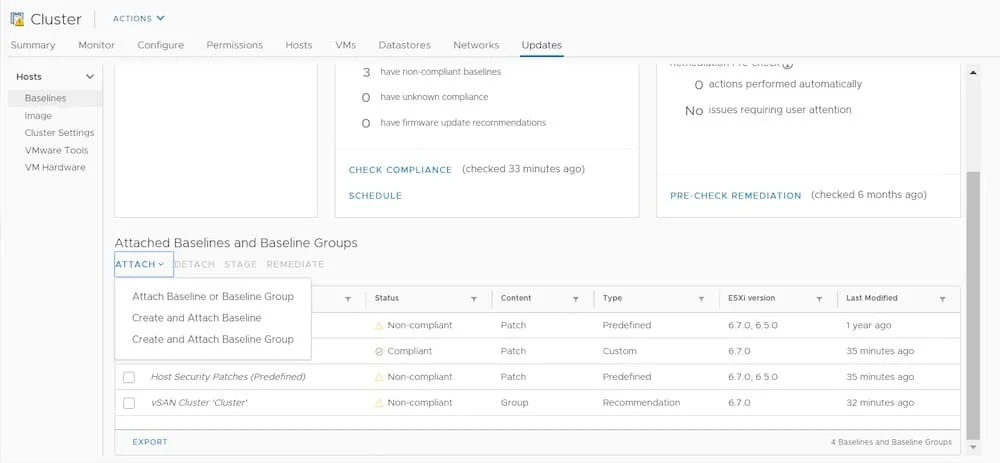Open the ACTIONS dropdown menu
Screen dimensions: 1000x463
[138, 18]
